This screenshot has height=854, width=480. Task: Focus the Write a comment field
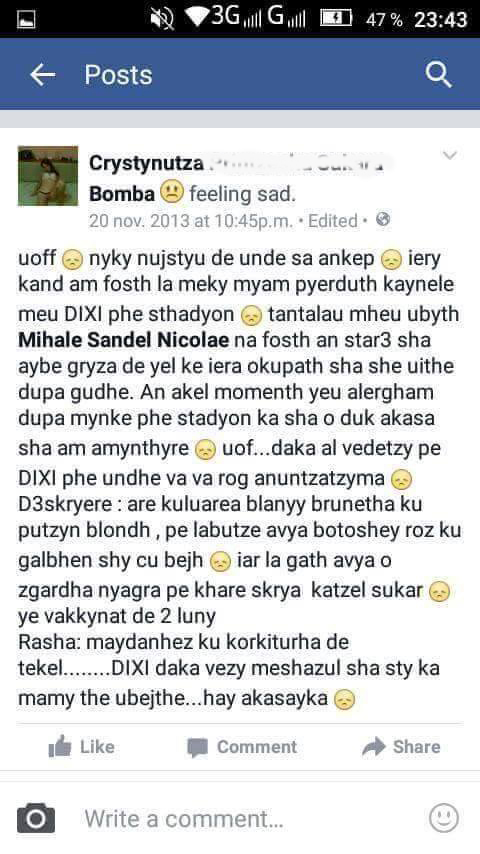240,818
